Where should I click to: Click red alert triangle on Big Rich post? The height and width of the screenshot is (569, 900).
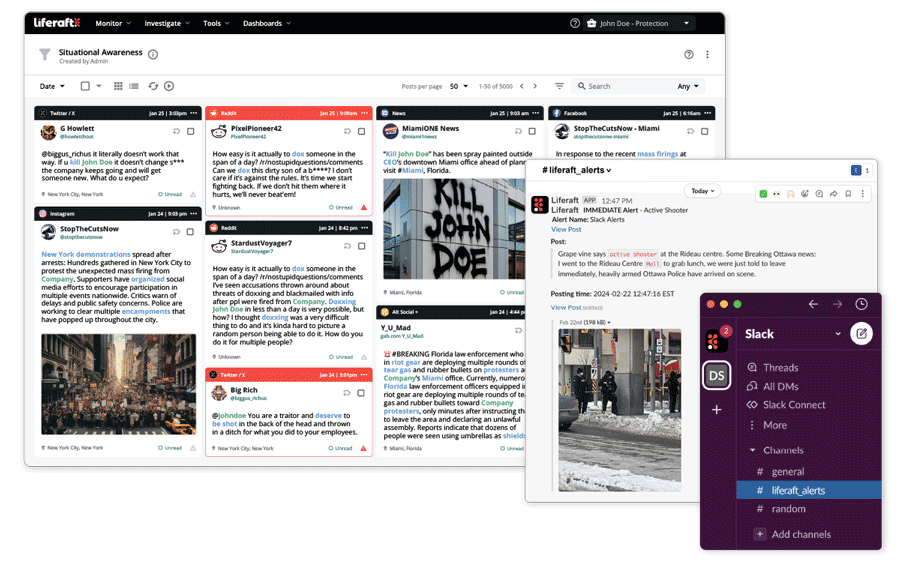363,448
